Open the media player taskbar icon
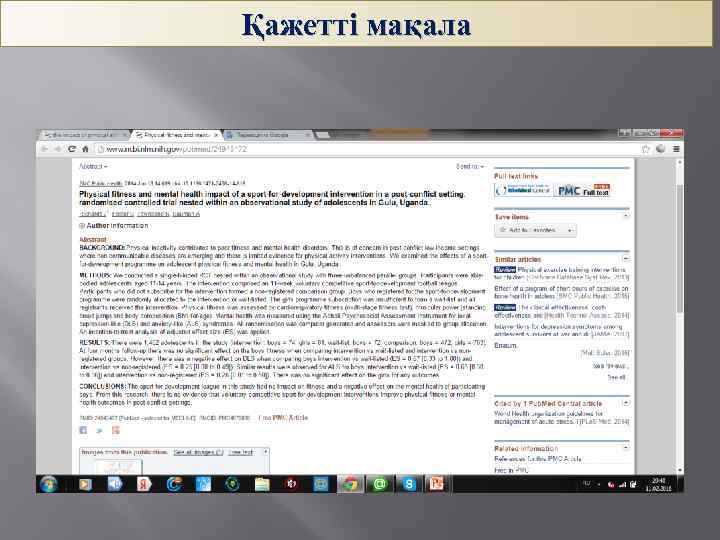 [85, 484]
